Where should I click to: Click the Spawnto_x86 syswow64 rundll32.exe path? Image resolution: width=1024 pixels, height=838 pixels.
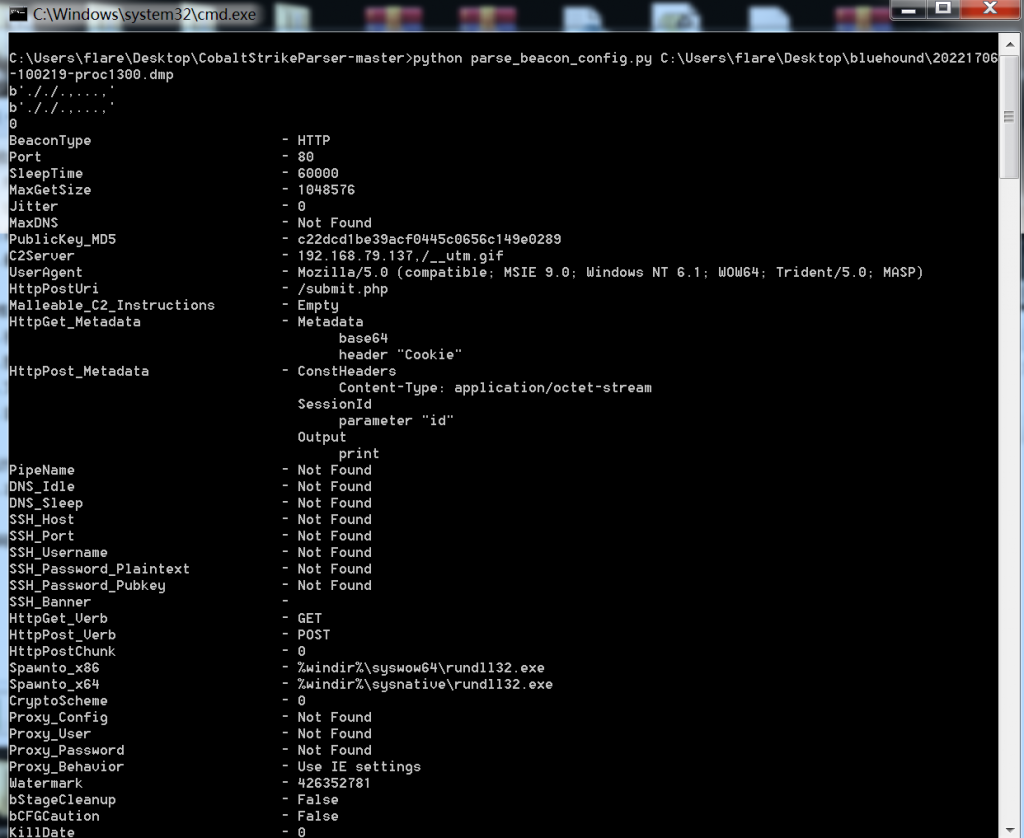[x=421, y=668]
